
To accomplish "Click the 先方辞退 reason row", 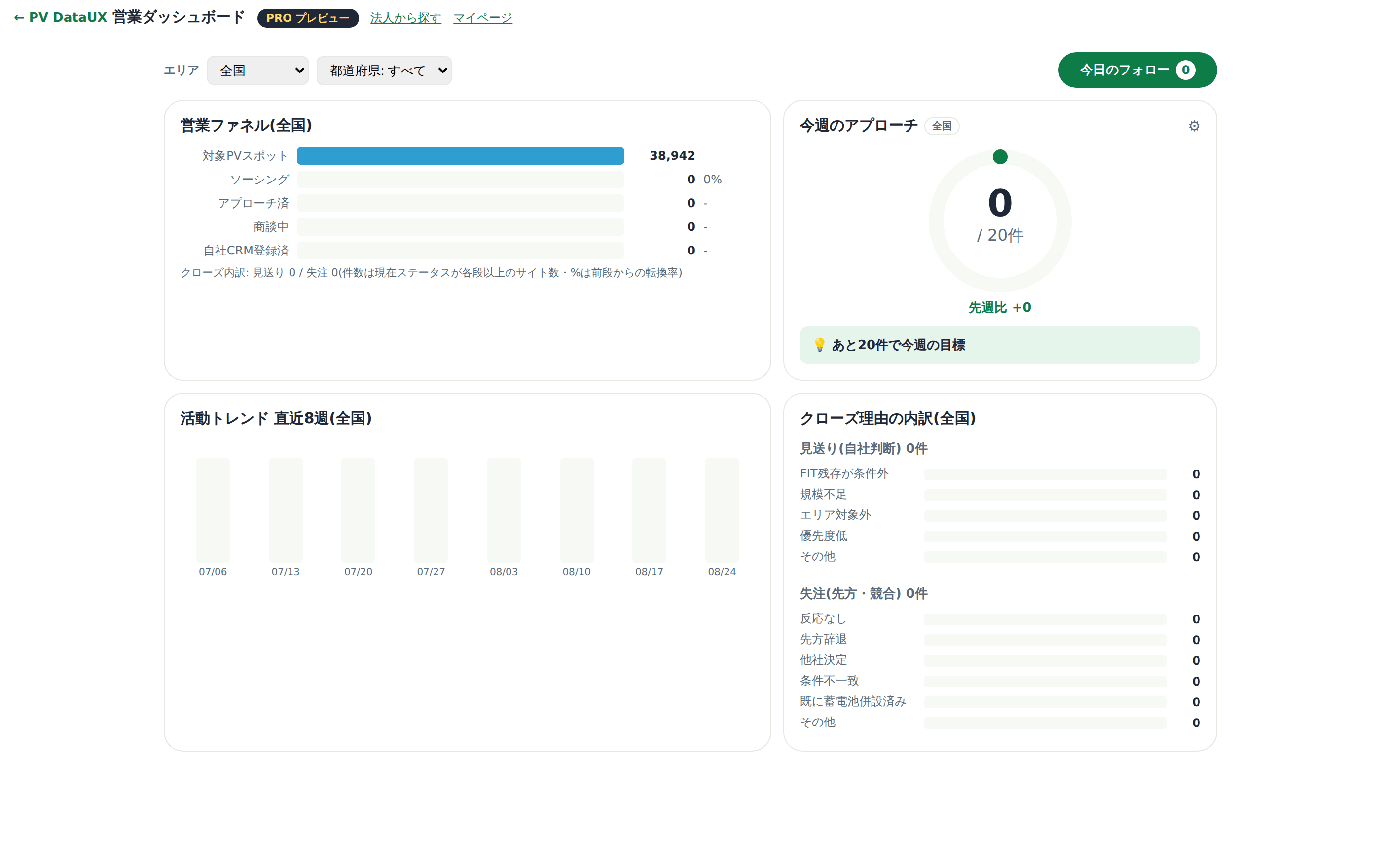I will click(1000, 639).
